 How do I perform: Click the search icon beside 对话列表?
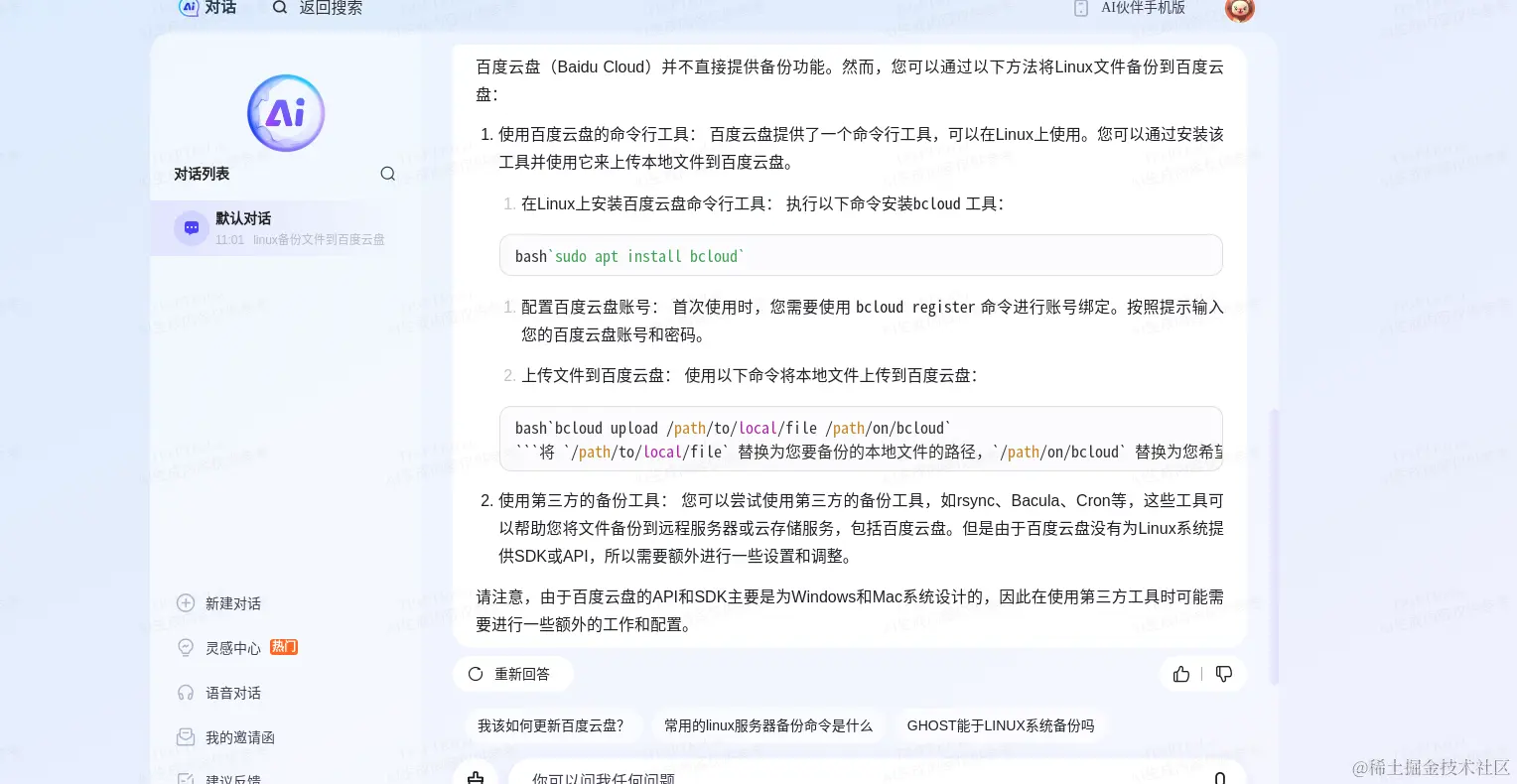(x=387, y=174)
